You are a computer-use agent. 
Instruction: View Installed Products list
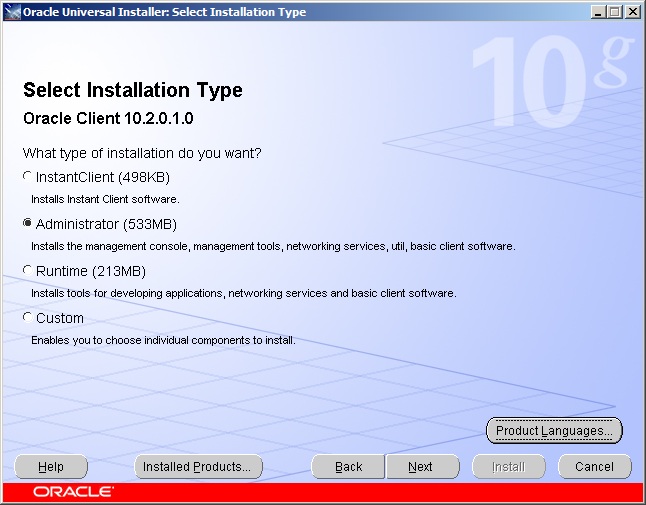point(198,467)
